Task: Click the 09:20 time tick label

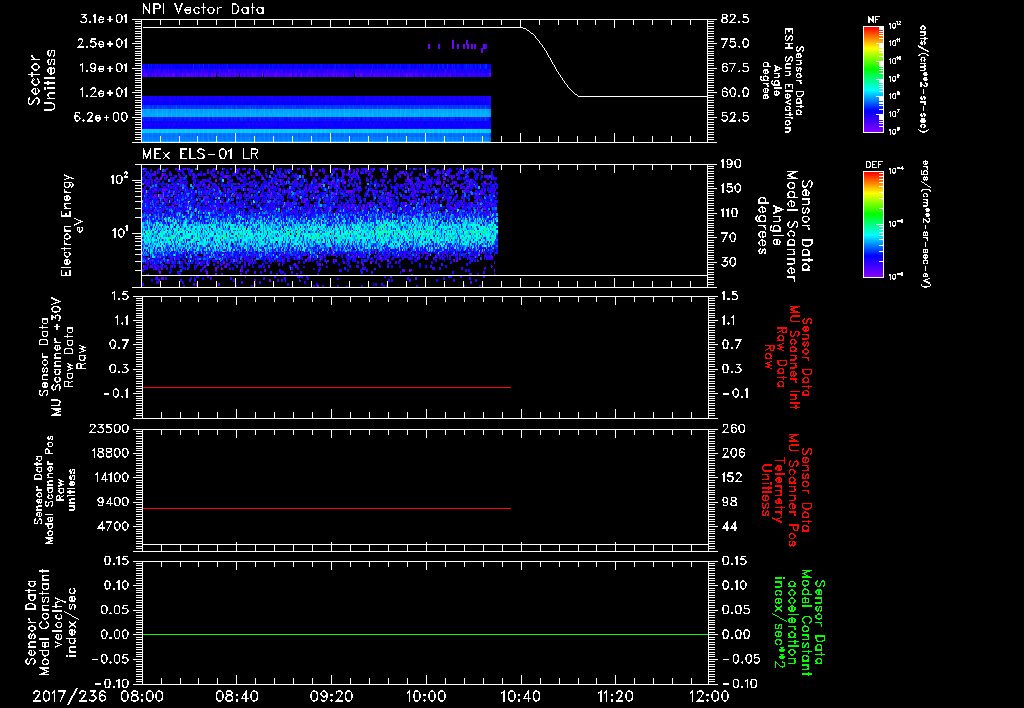Action: pyautogui.click(x=332, y=696)
